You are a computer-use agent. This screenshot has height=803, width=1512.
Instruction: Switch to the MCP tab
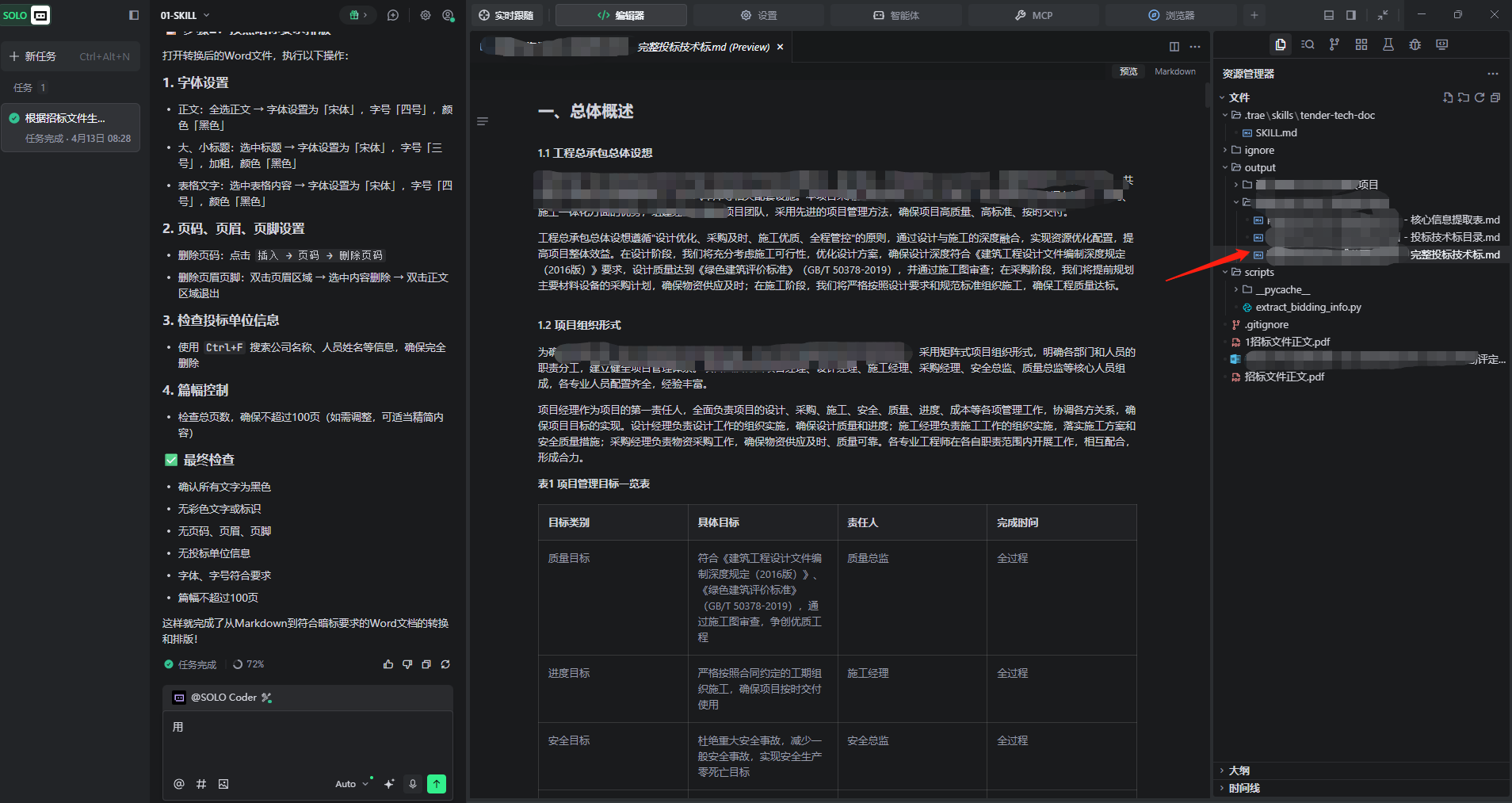(1033, 15)
